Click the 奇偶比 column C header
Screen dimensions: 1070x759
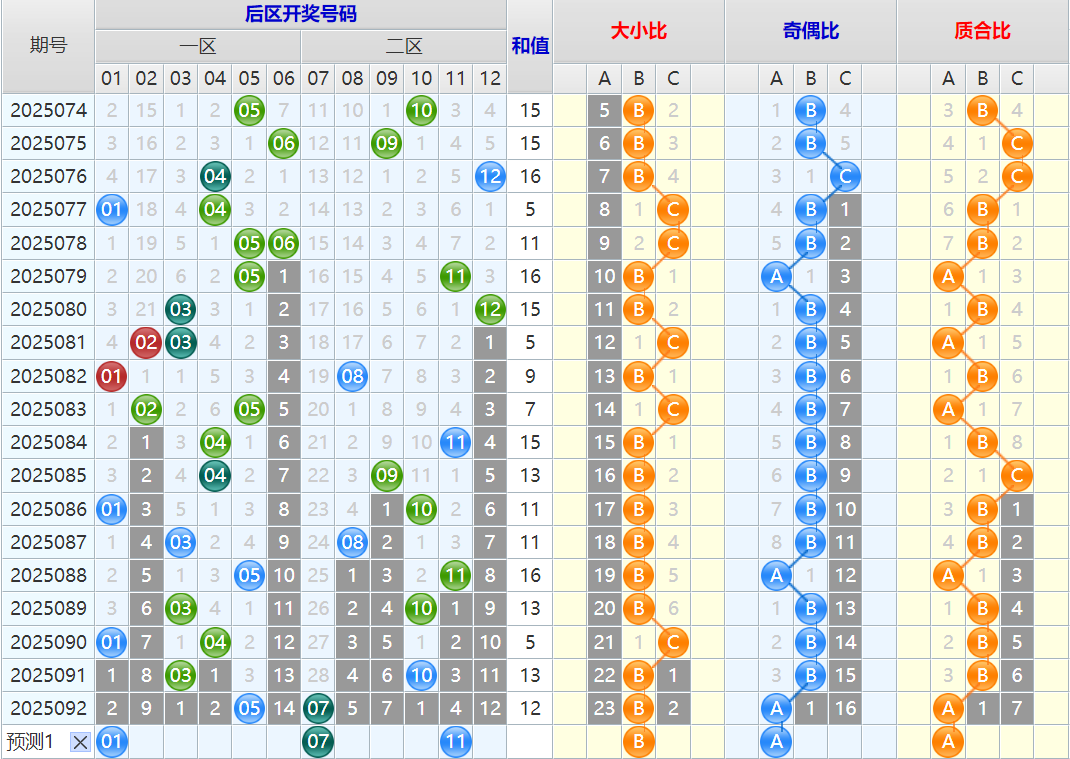845,78
